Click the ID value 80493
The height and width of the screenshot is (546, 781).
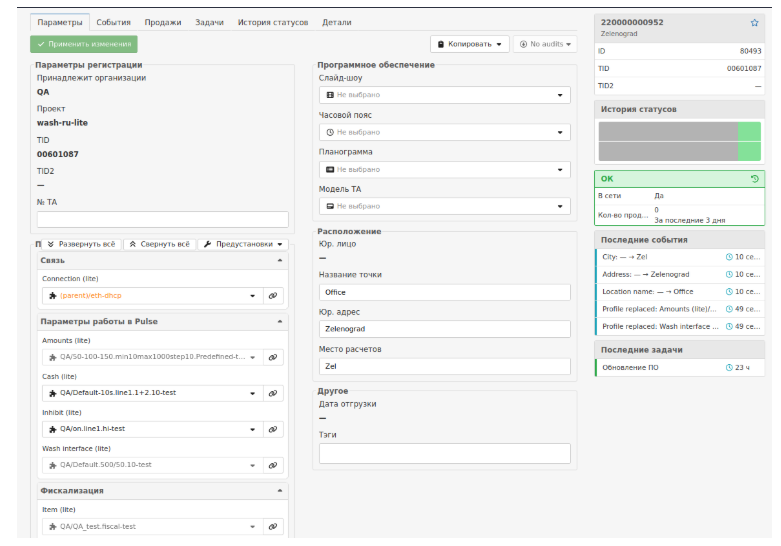pyautogui.click(x=750, y=51)
